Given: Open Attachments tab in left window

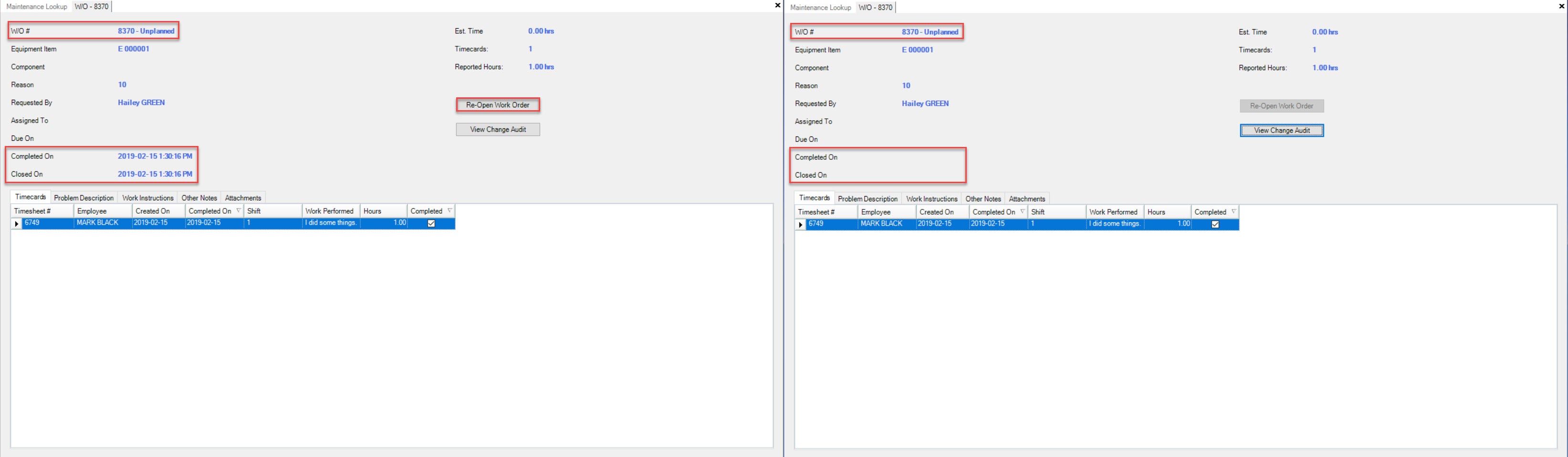Looking at the screenshot, I should click(x=243, y=198).
